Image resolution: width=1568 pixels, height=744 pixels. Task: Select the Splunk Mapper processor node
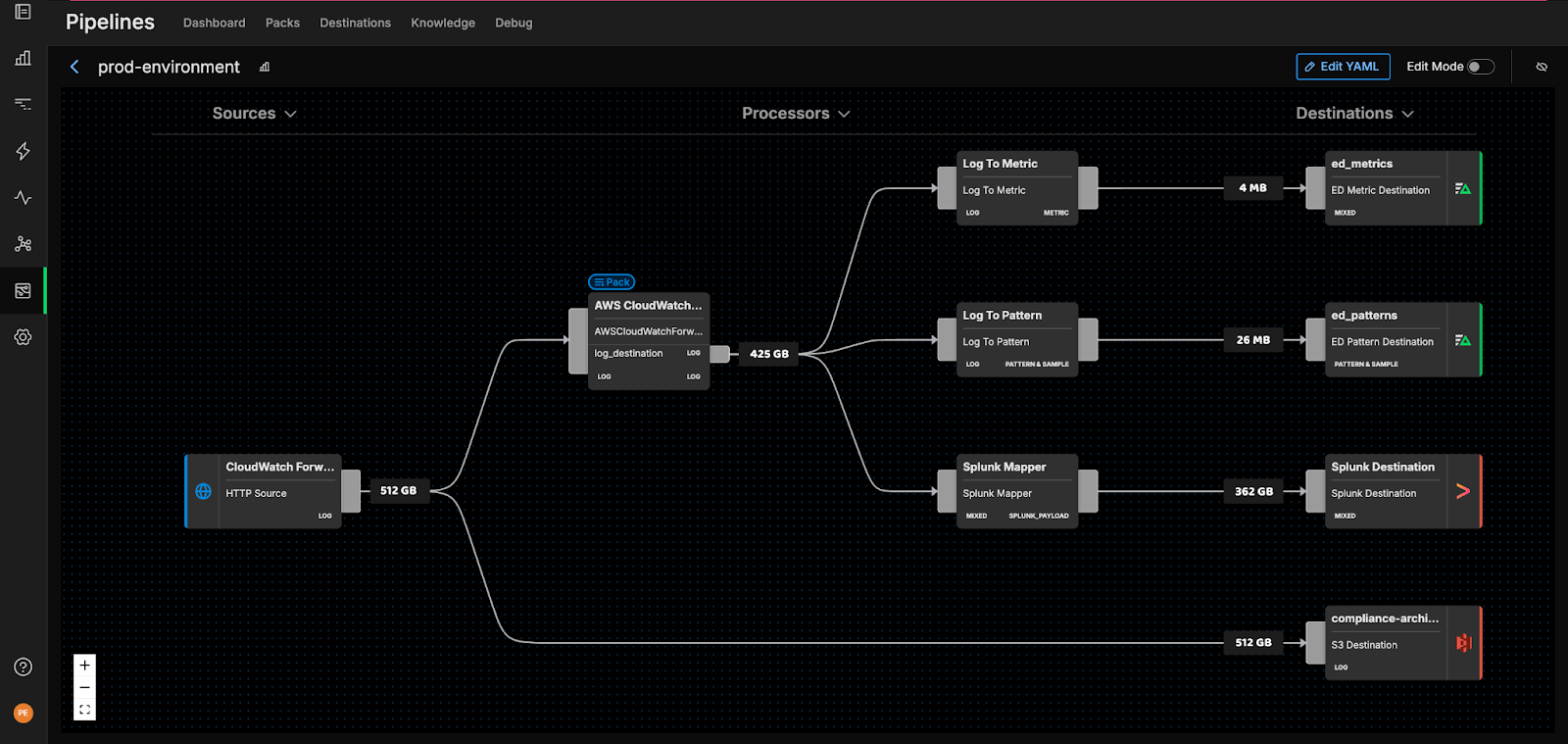[1016, 490]
